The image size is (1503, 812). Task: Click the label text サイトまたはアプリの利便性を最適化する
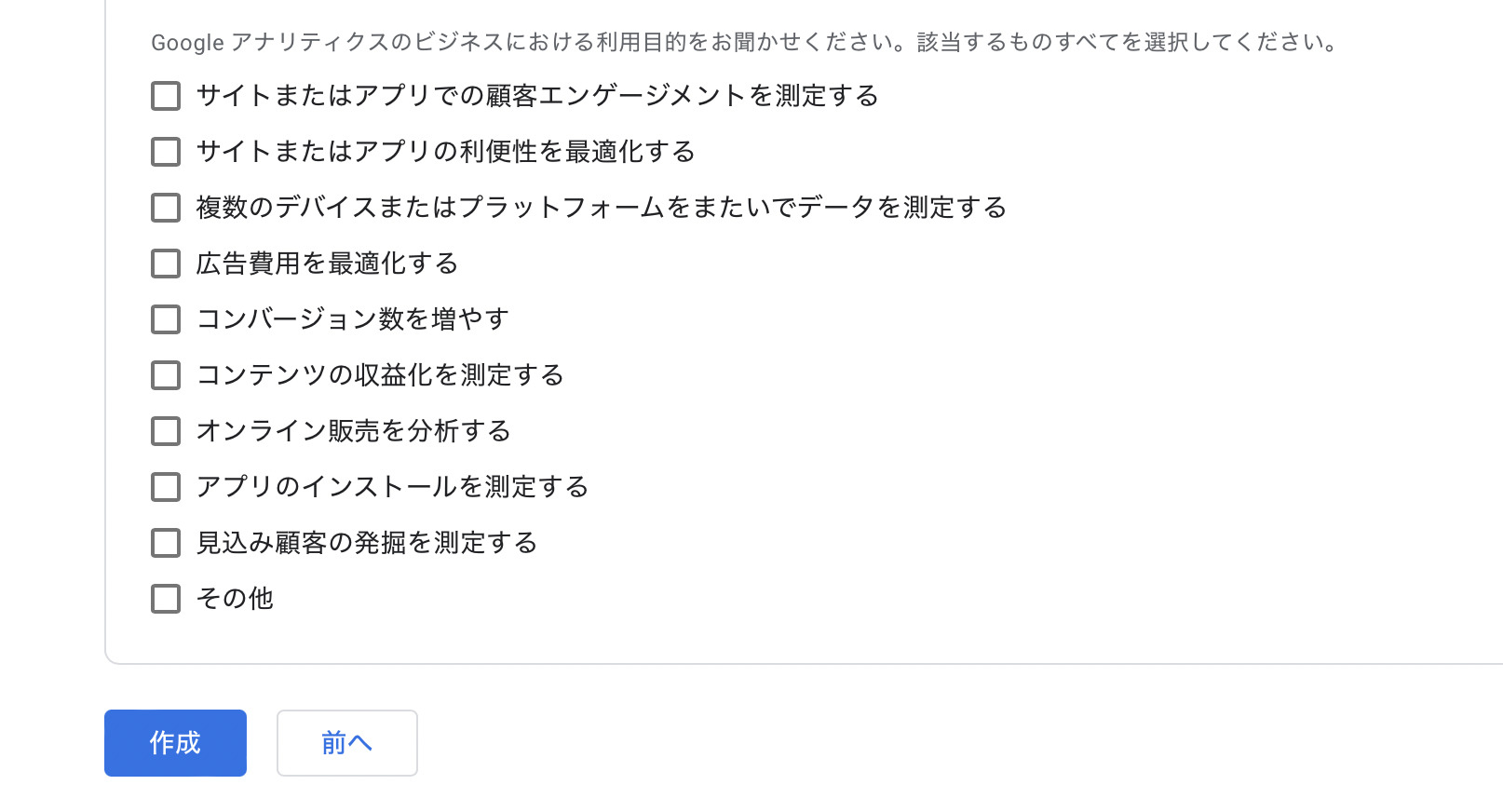445,152
